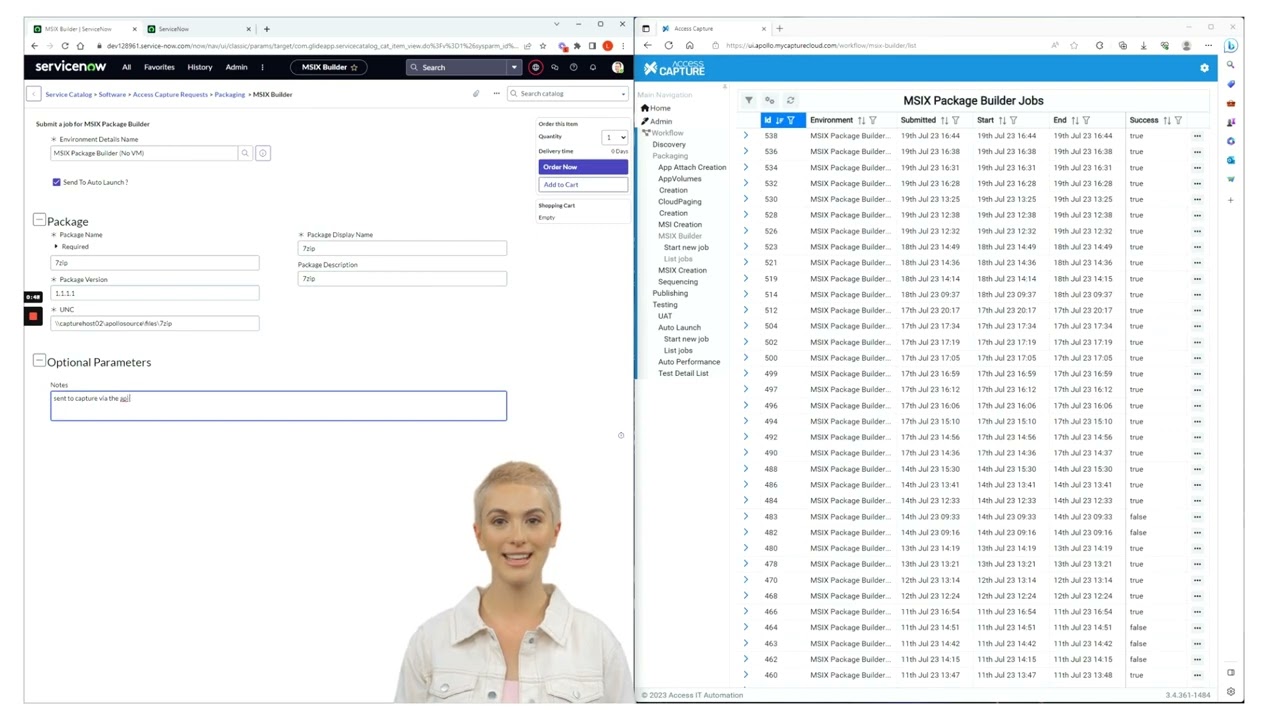Sort by the Environment column arrows
Image resolution: width=1280 pixels, height=720 pixels.
point(861,120)
